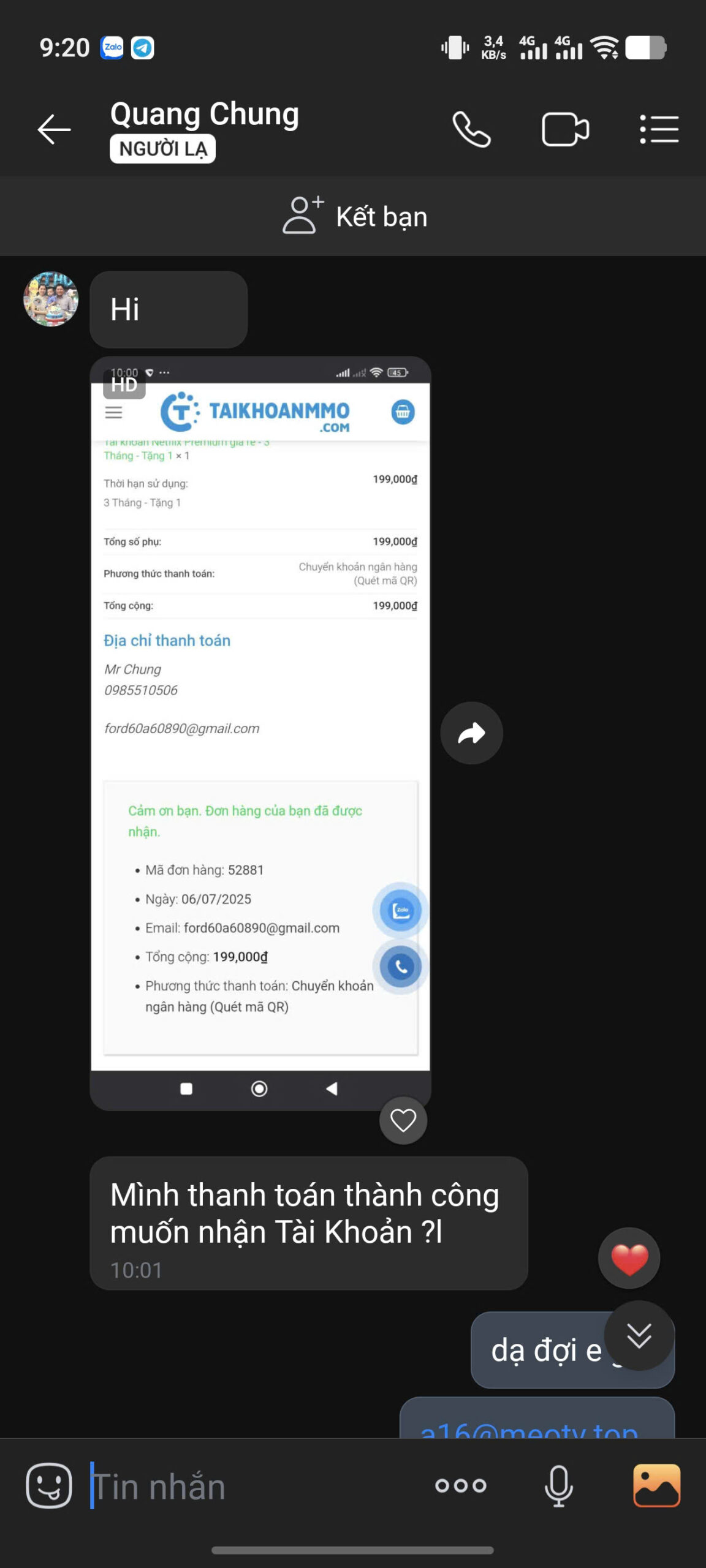
Task: Open the photo gallery picker
Action: point(656,1486)
